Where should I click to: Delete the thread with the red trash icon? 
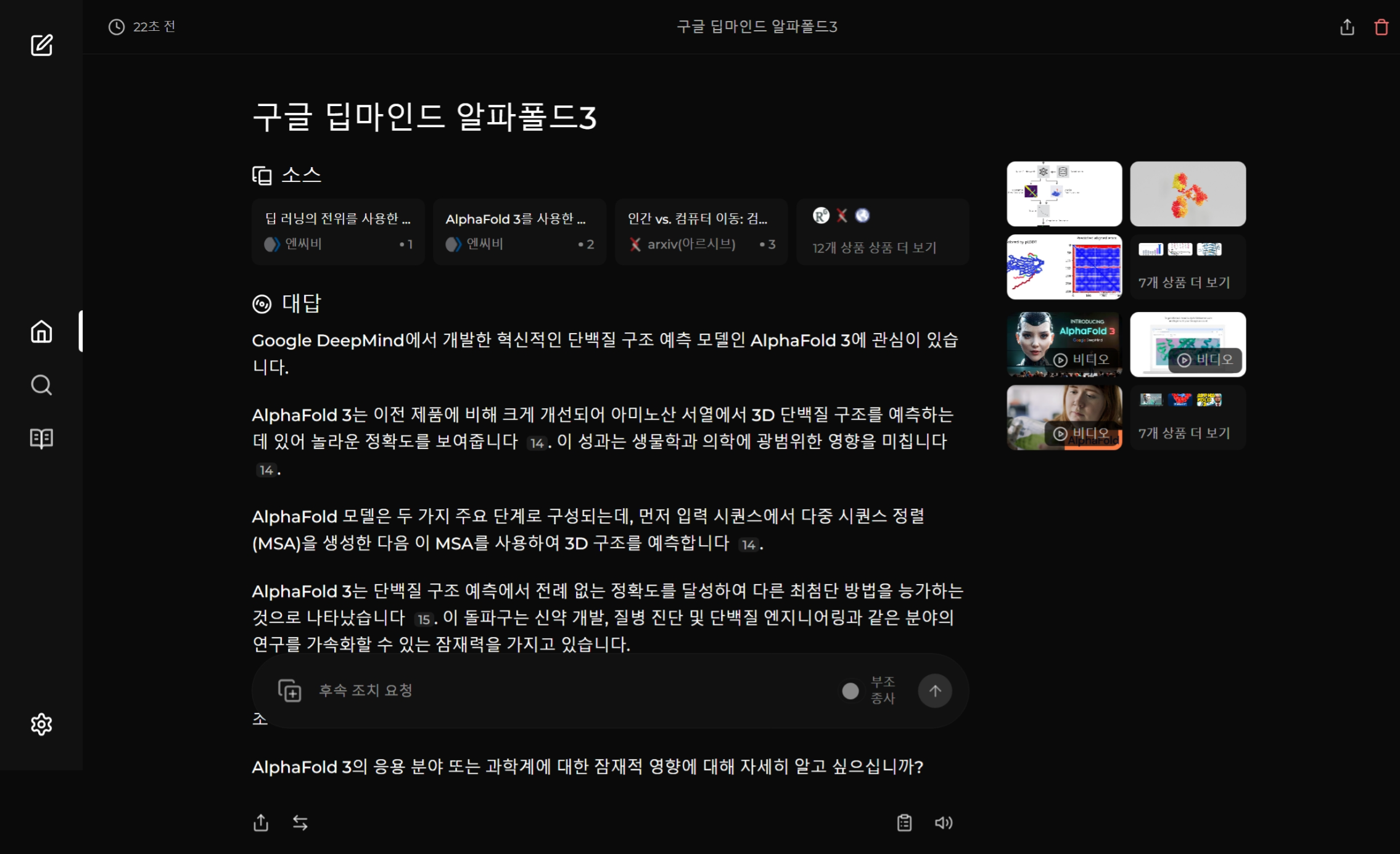pos(1381,27)
